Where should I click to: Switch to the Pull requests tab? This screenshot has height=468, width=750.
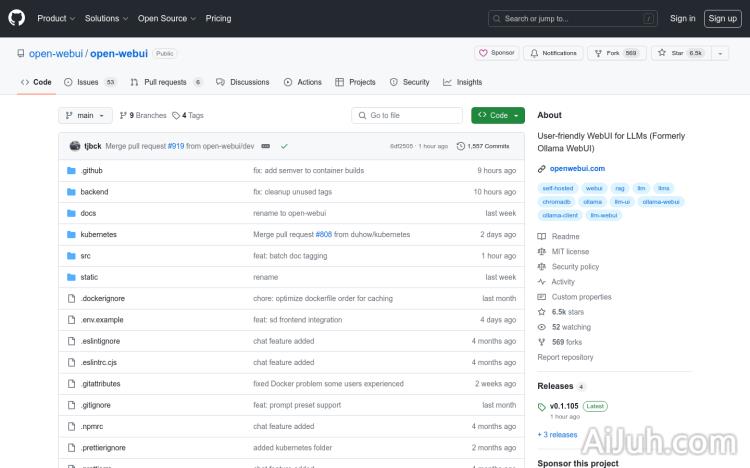pyautogui.click(x=166, y=82)
